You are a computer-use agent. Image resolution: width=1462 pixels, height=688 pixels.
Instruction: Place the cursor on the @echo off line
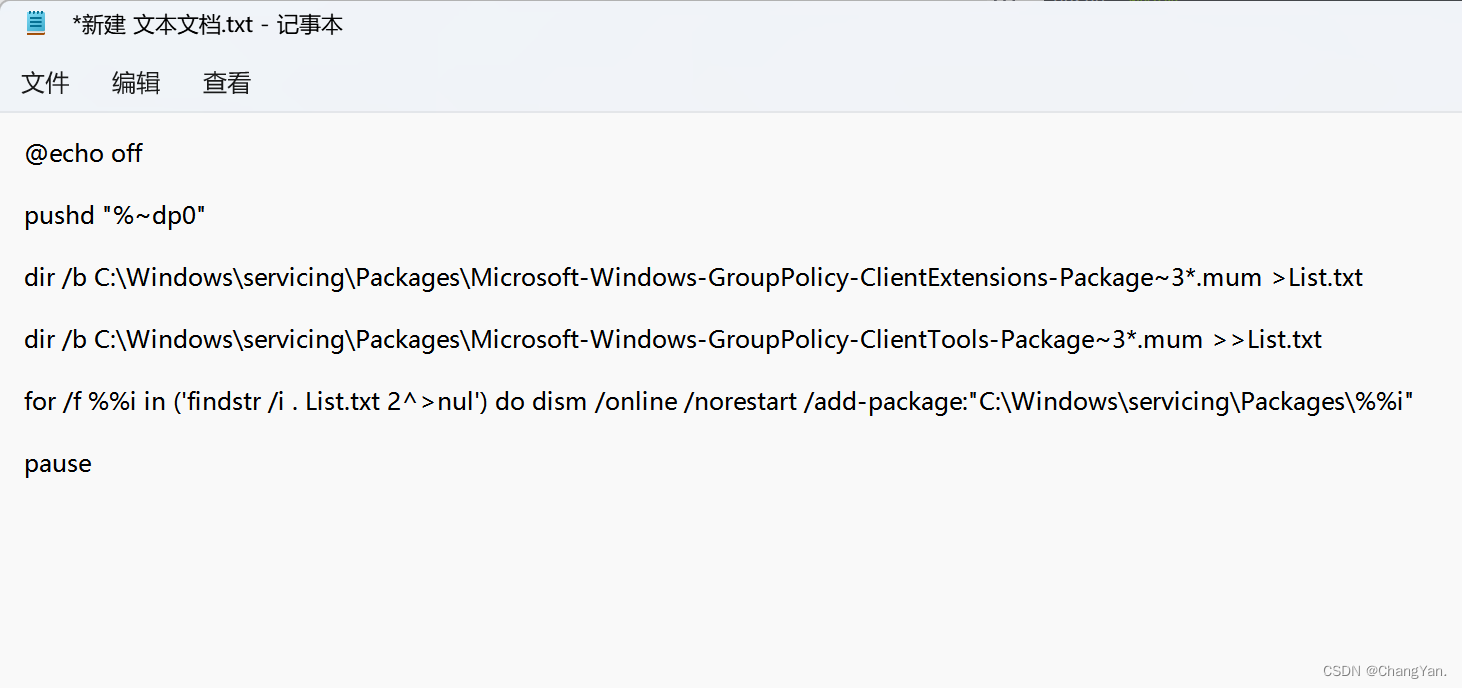83,153
